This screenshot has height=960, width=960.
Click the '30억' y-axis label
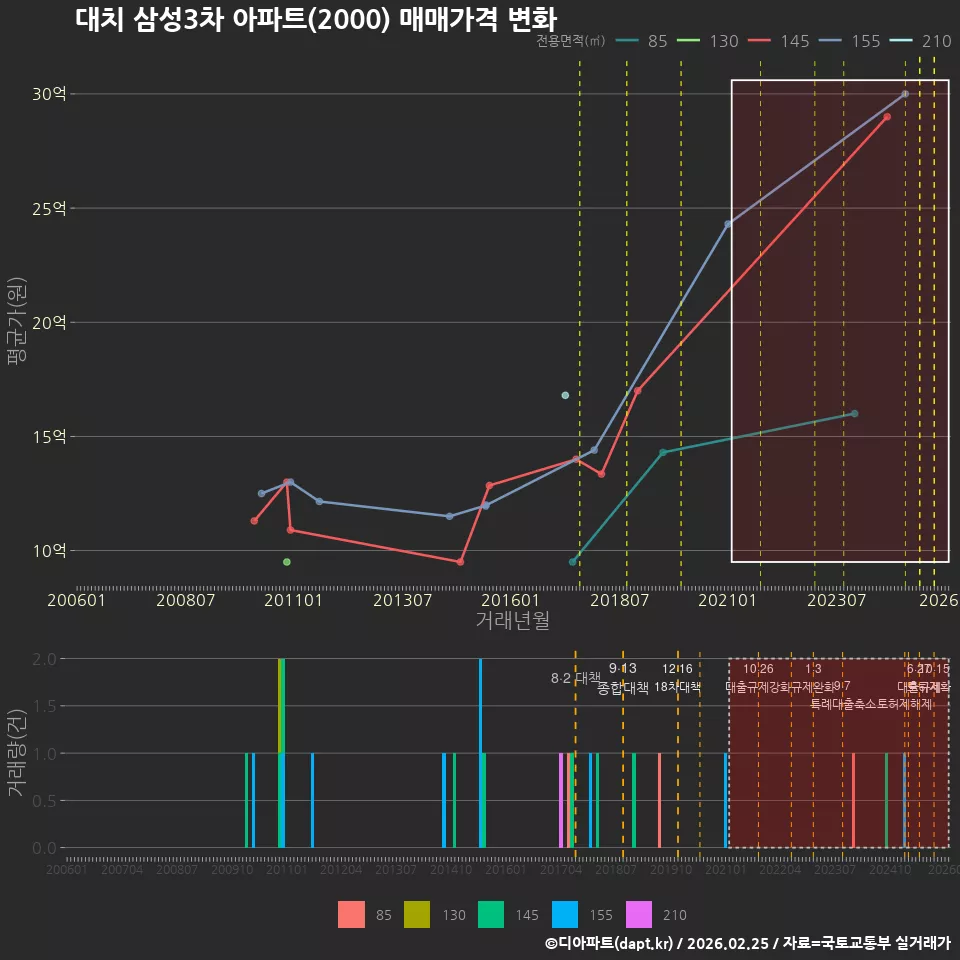pyautogui.click(x=49, y=94)
